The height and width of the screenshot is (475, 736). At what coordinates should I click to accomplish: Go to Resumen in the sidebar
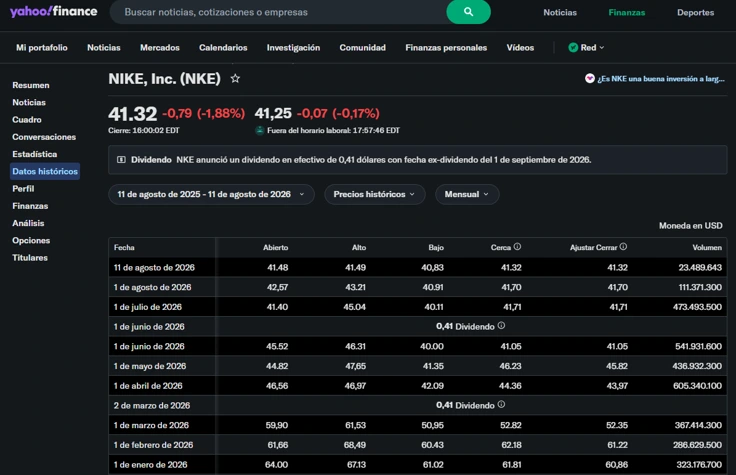pos(31,85)
